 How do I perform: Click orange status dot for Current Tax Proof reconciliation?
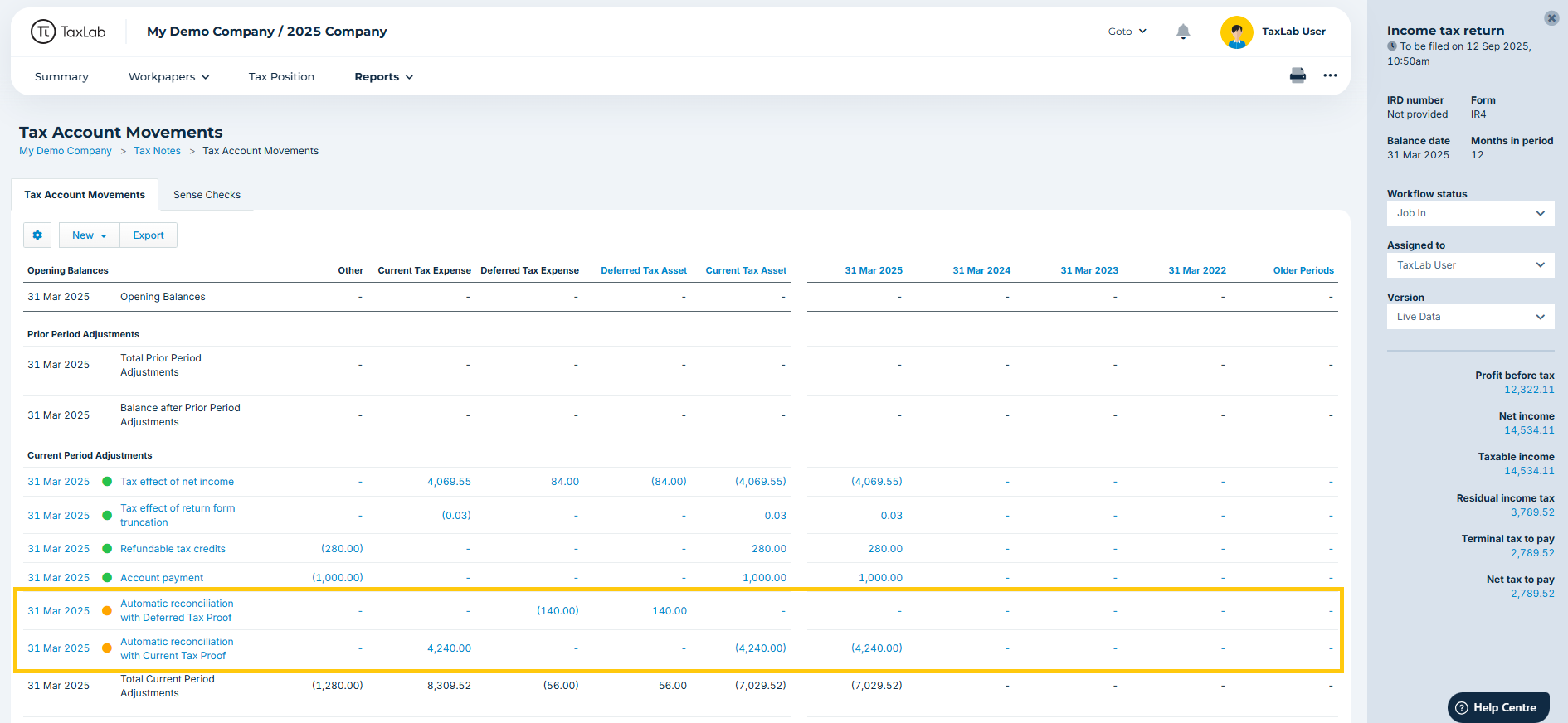tap(107, 648)
